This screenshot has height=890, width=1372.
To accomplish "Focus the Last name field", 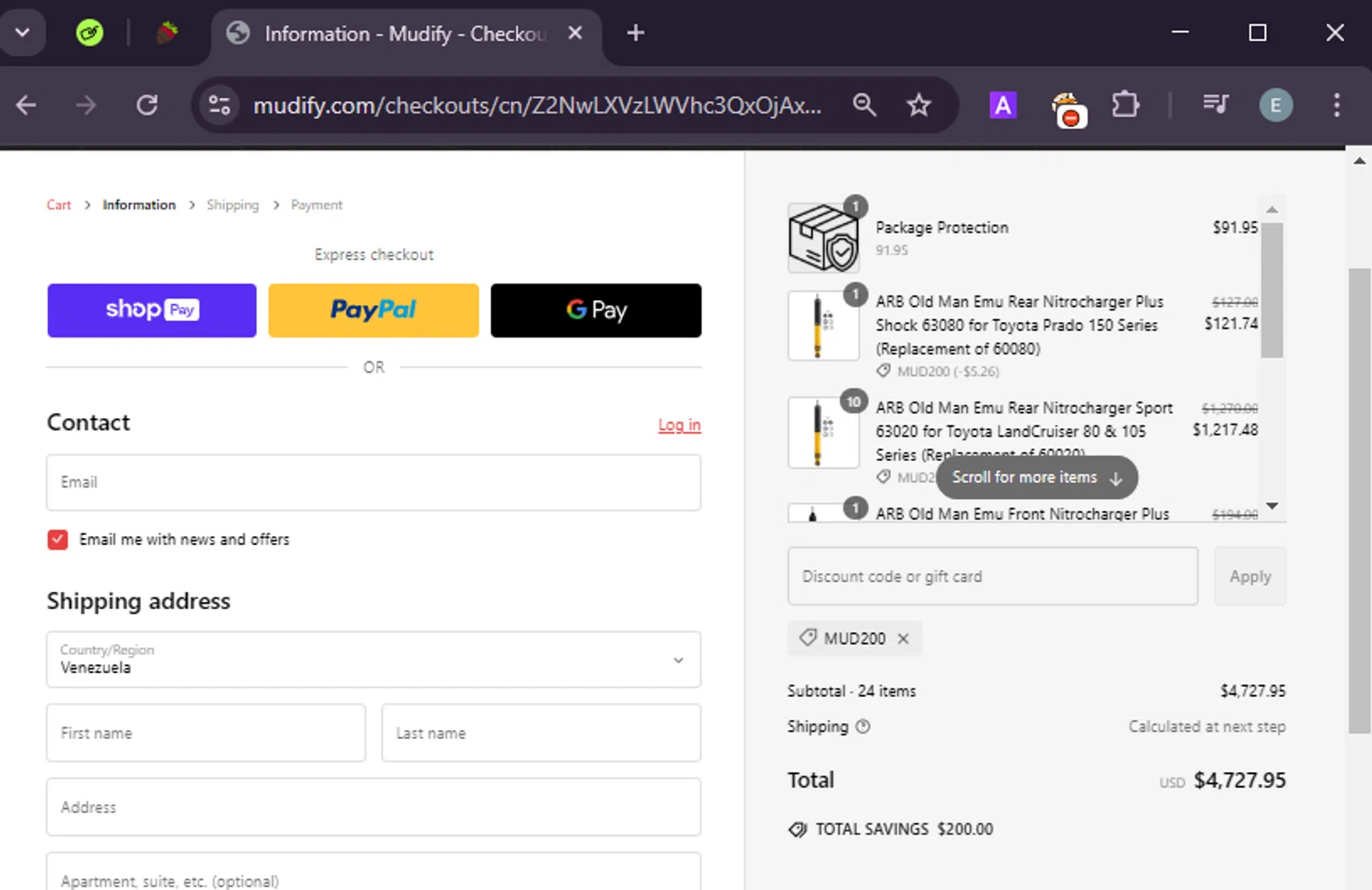I will pyautogui.click(x=541, y=733).
